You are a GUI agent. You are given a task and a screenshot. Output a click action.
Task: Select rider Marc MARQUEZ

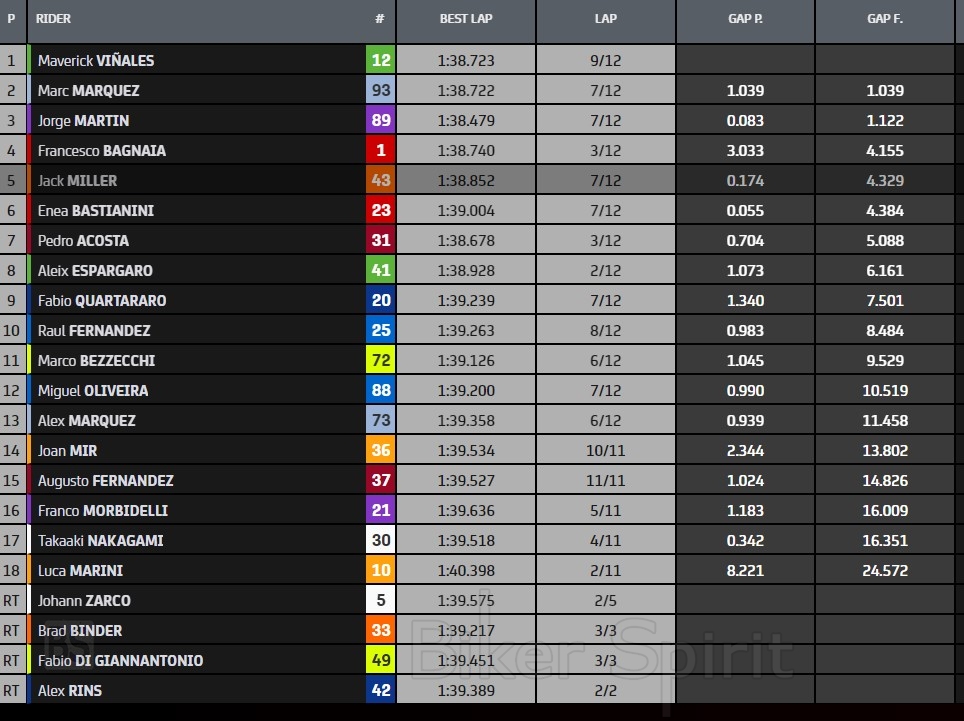(x=88, y=90)
